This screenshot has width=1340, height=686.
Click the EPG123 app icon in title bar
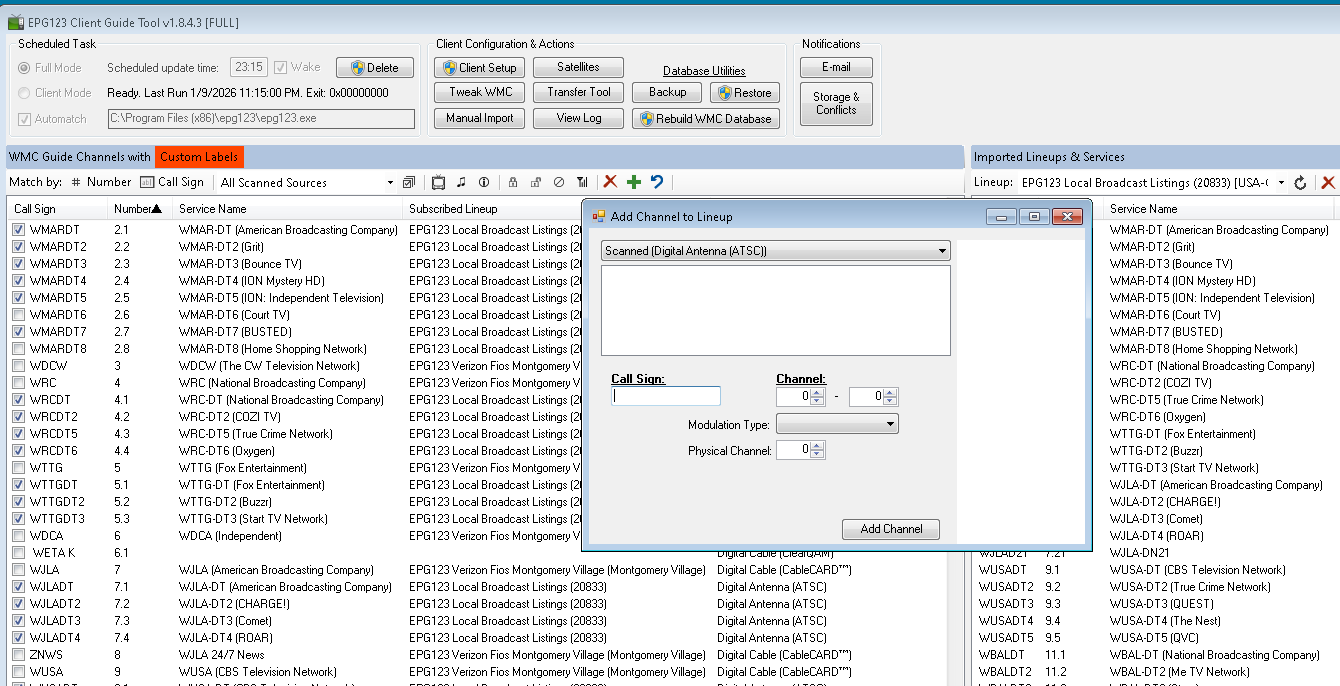[14, 22]
